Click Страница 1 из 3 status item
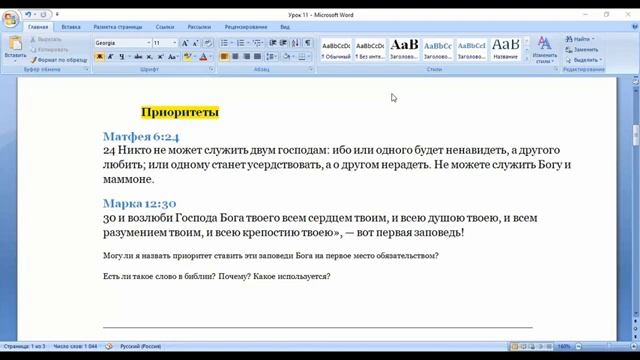Screen dimensions: 640x360 pos(24,347)
